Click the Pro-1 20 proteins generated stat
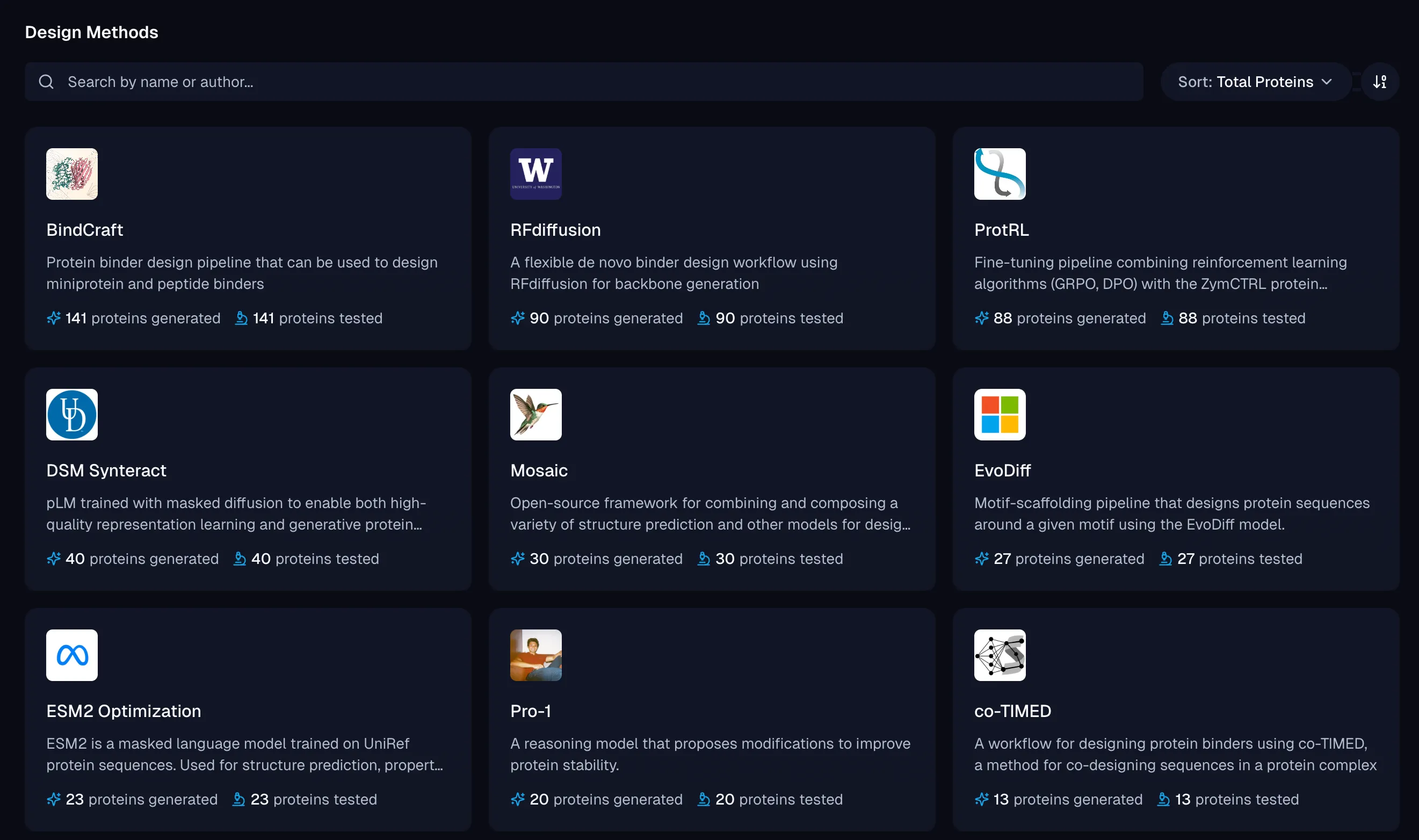1419x840 pixels. (597, 799)
